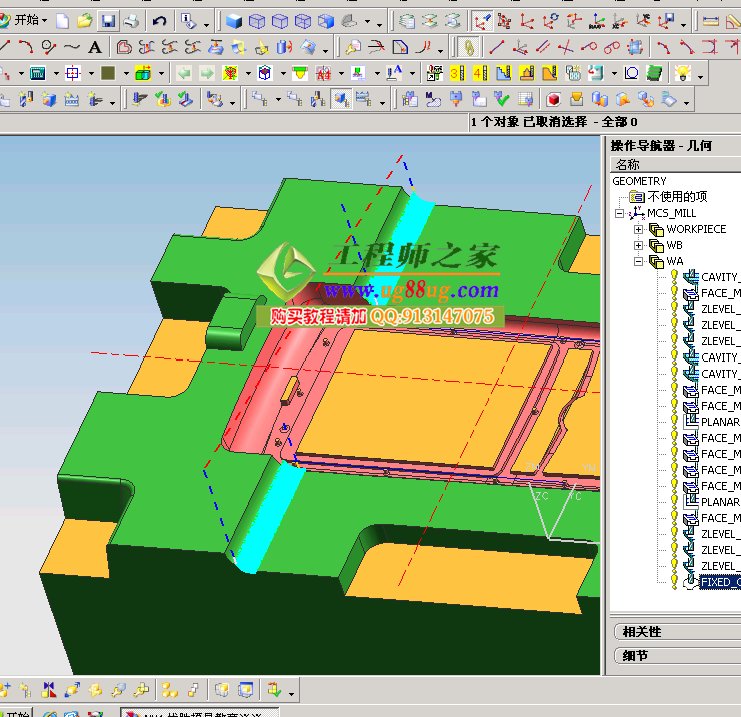Click the New document icon
The image size is (741, 717).
tap(63, 21)
